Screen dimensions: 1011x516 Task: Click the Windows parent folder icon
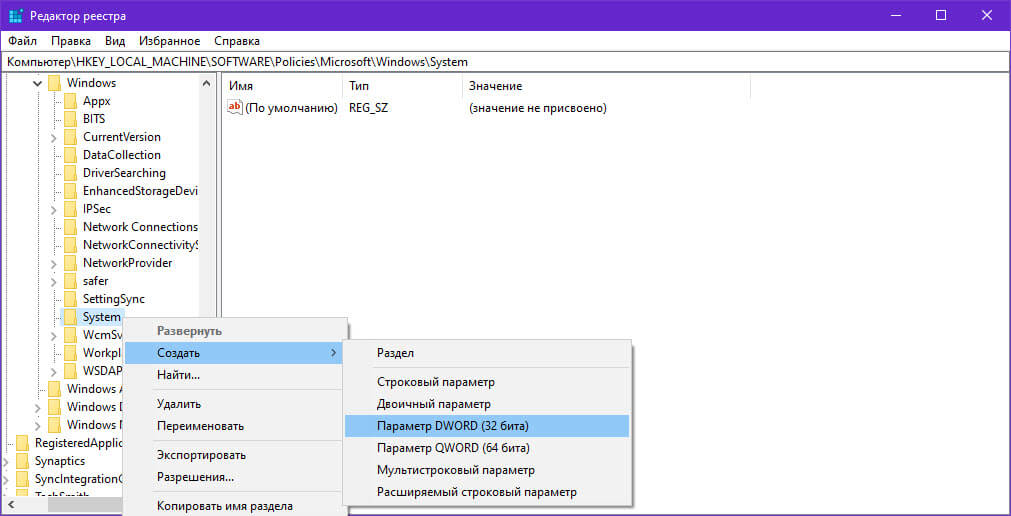coord(54,83)
